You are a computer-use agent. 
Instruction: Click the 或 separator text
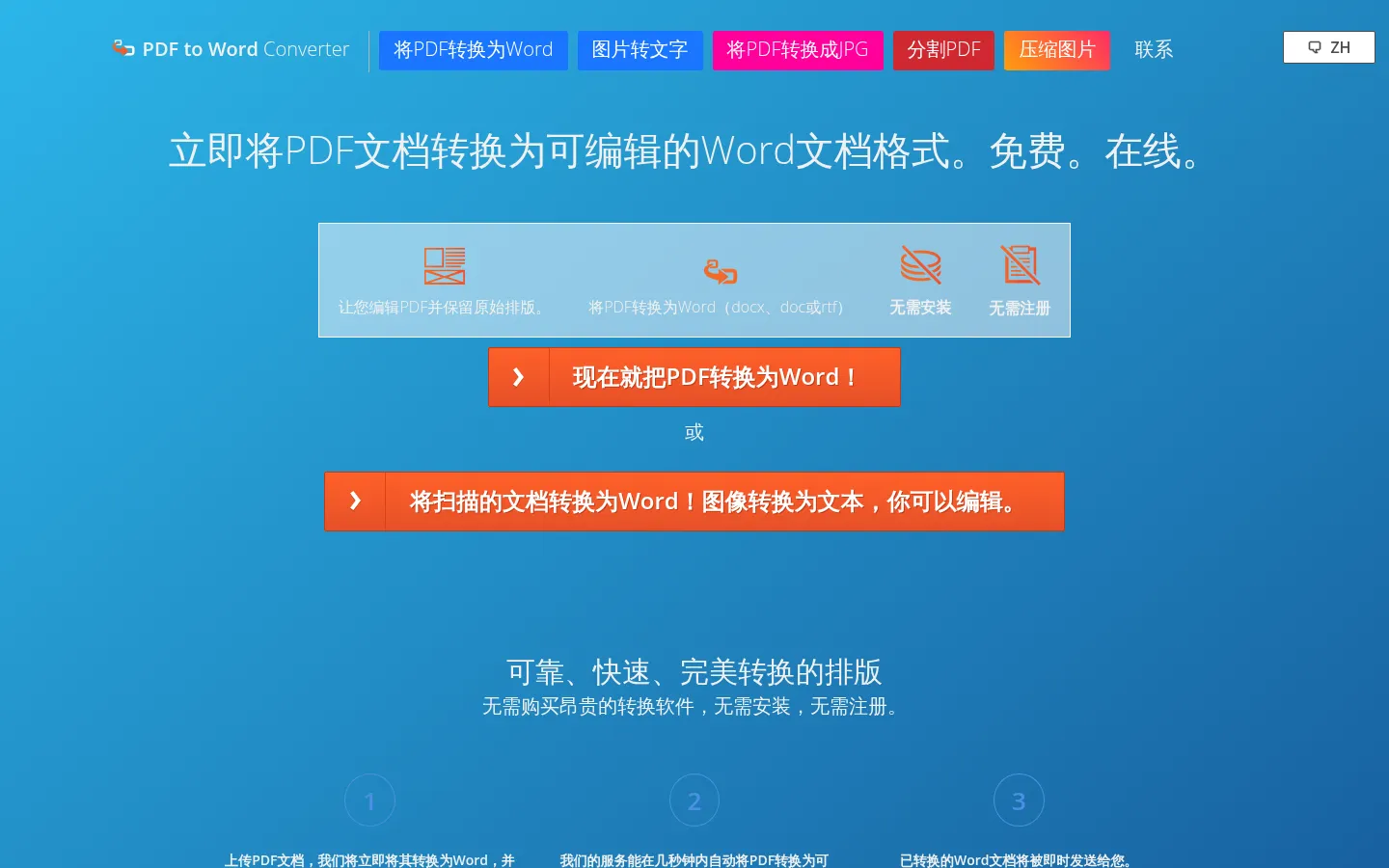click(x=694, y=433)
